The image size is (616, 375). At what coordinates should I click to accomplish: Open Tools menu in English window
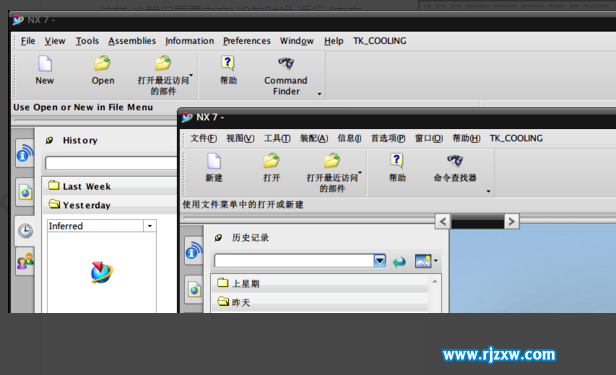(x=87, y=41)
